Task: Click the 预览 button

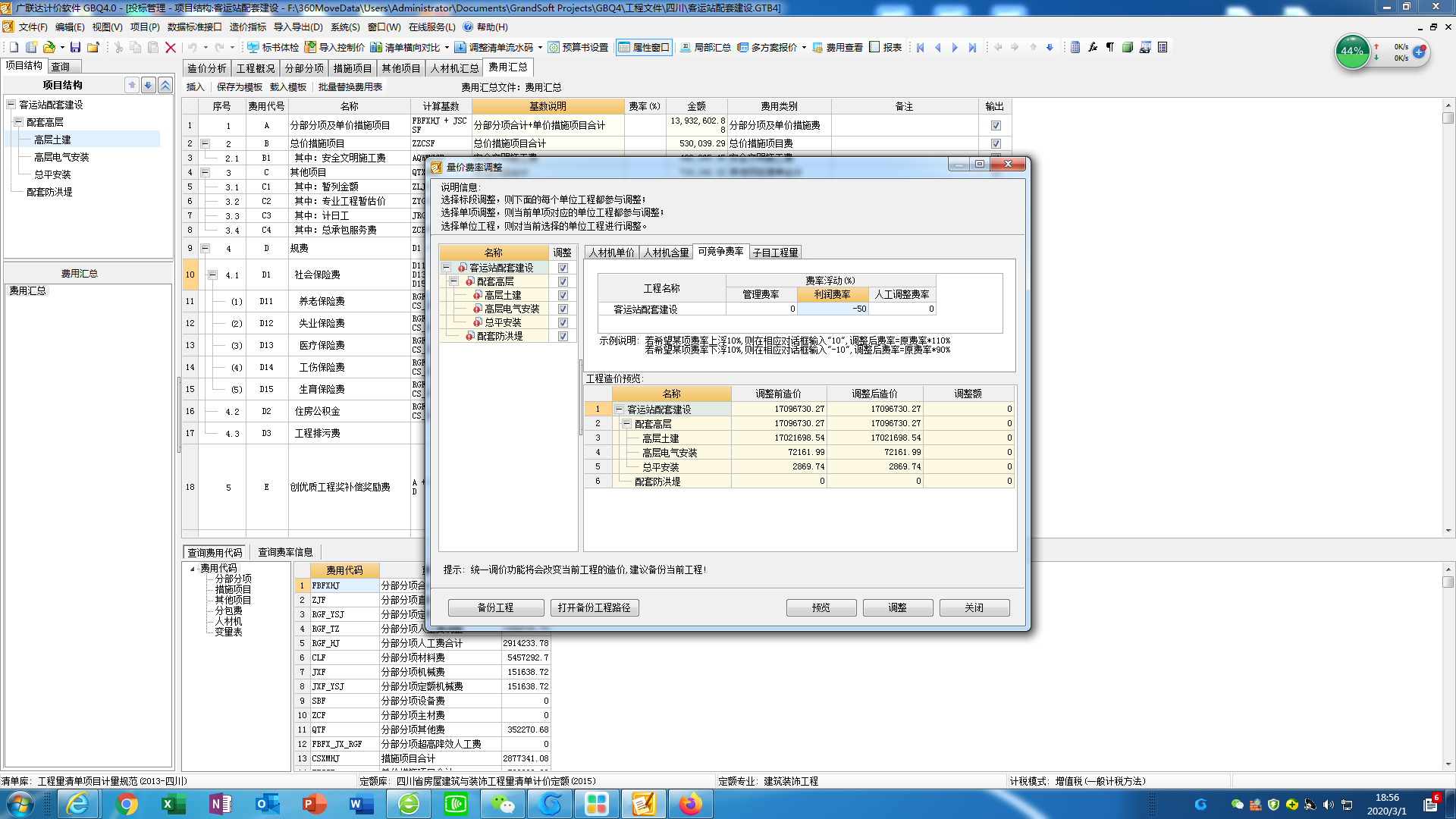Action: pyautogui.click(x=821, y=607)
